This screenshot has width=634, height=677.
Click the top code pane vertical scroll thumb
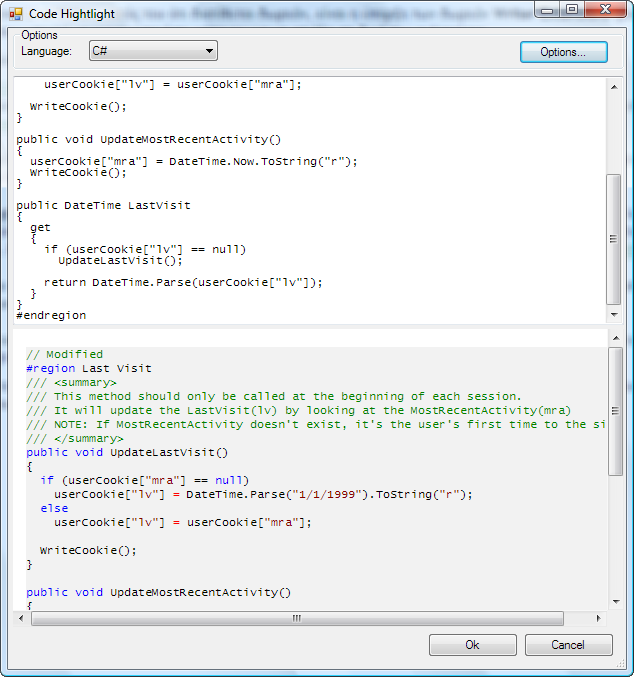point(614,238)
